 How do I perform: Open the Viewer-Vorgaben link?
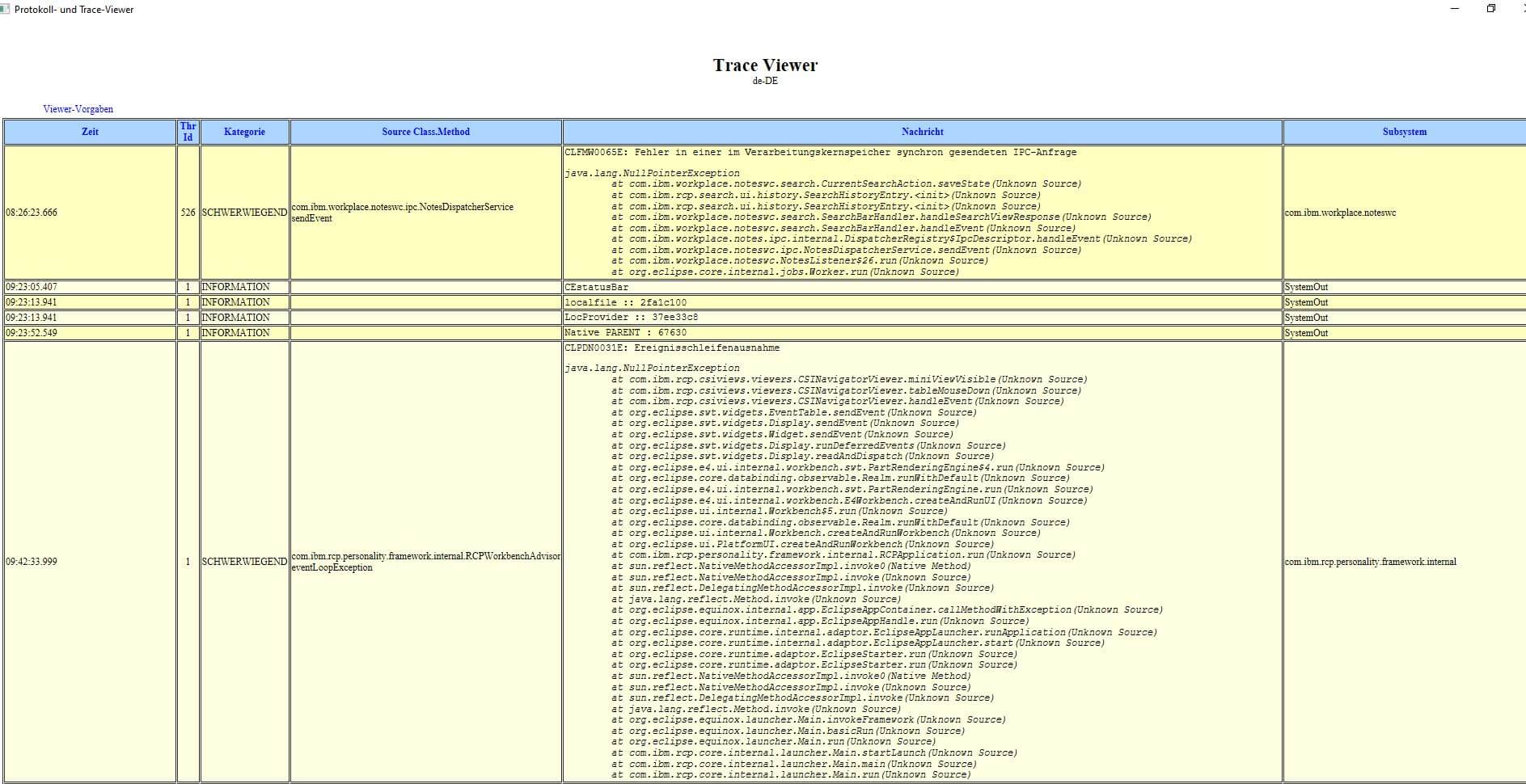coord(78,109)
